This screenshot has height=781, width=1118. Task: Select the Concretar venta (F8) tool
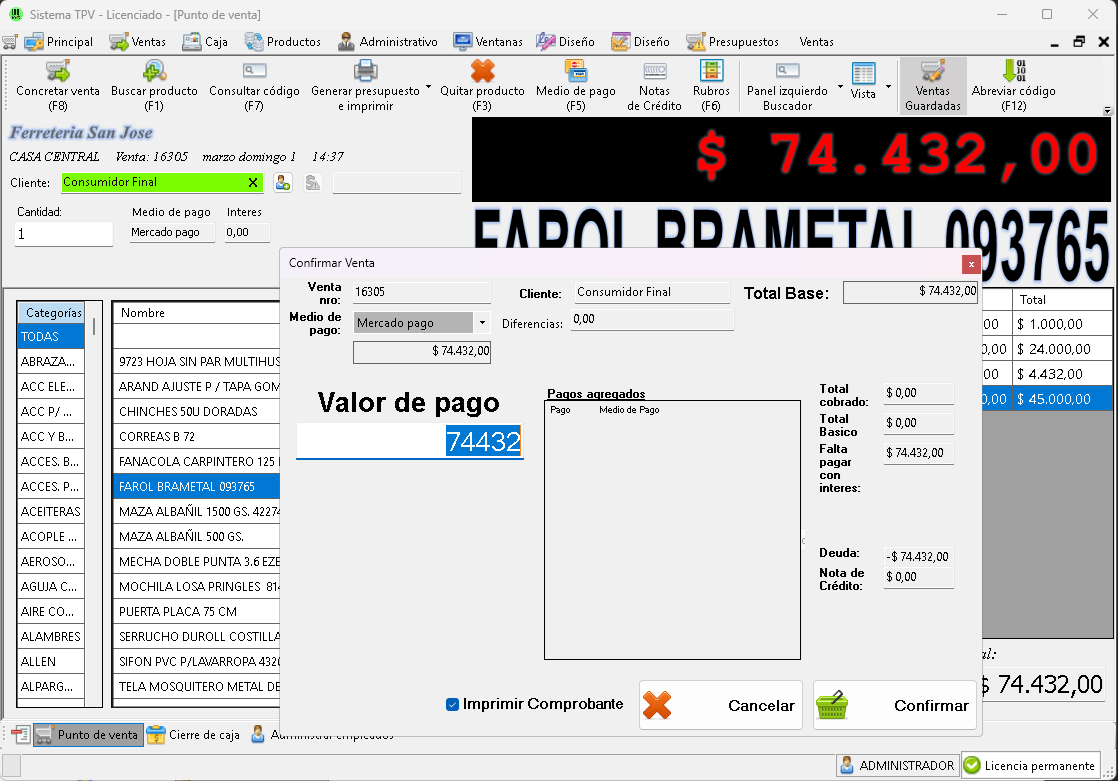point(57,85)
